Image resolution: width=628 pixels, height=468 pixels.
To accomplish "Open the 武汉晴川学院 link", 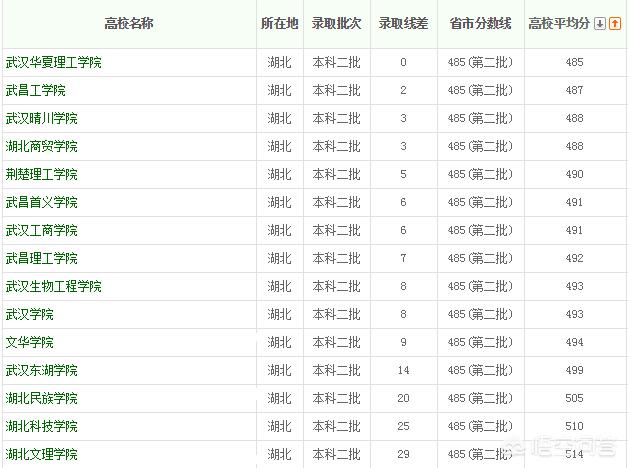I will point(42,119).
